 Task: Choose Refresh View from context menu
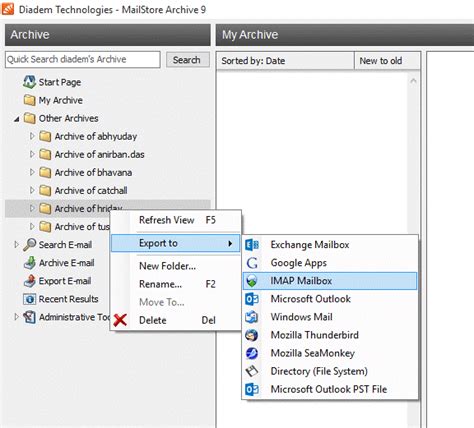tap(175, 220)
